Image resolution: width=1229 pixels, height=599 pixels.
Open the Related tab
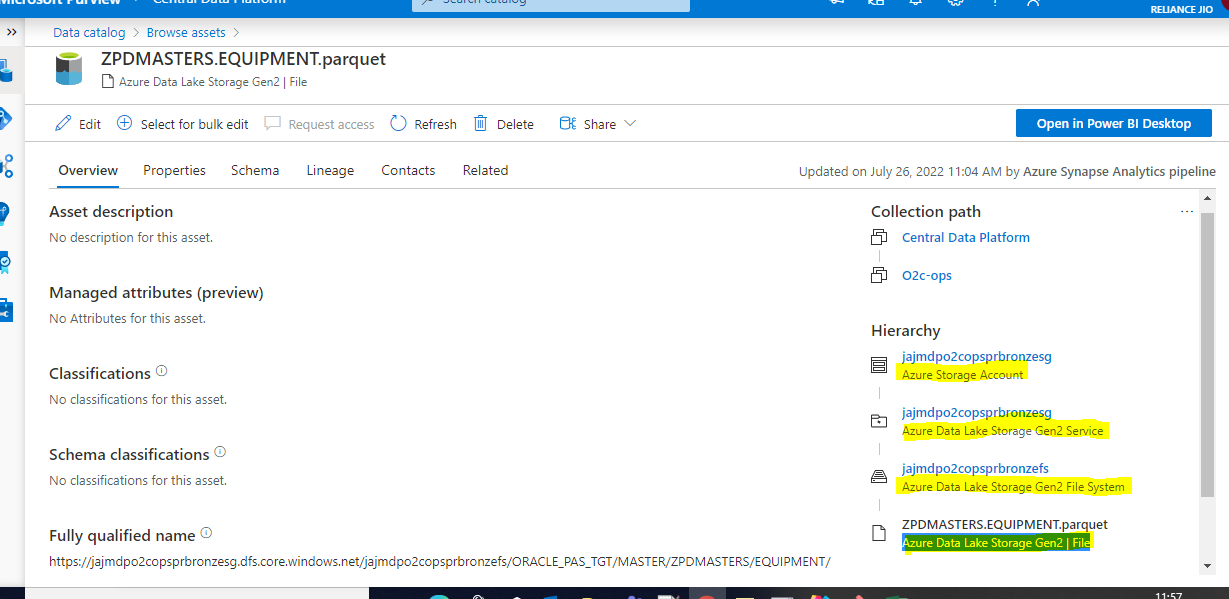(x=485, y=171)
